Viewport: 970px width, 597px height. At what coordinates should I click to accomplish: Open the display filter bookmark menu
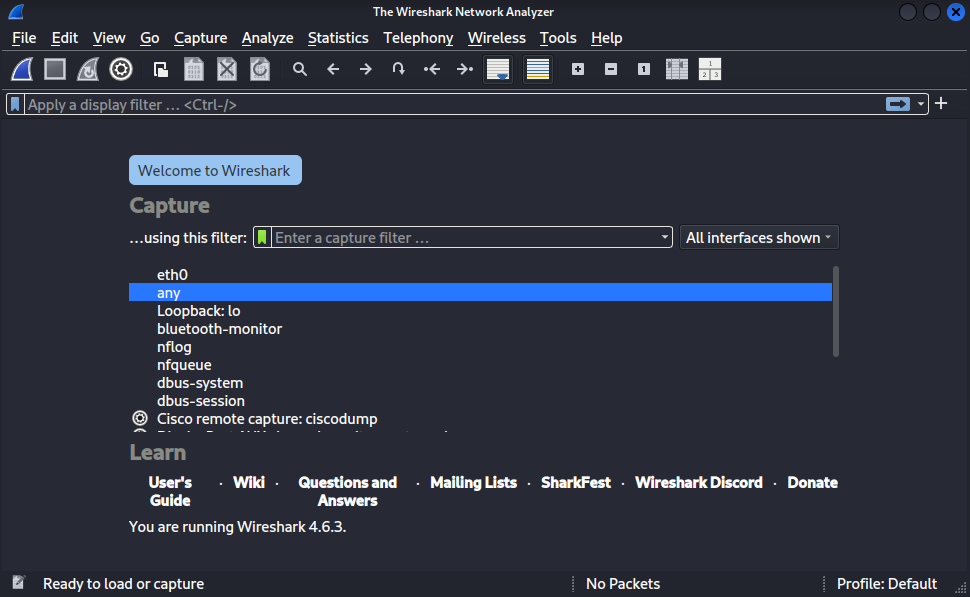pos(16,104)
